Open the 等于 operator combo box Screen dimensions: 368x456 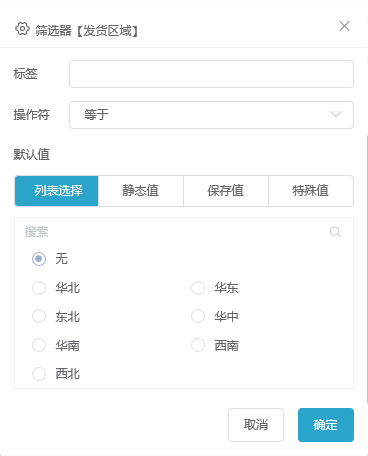click(x=211, y=115)
